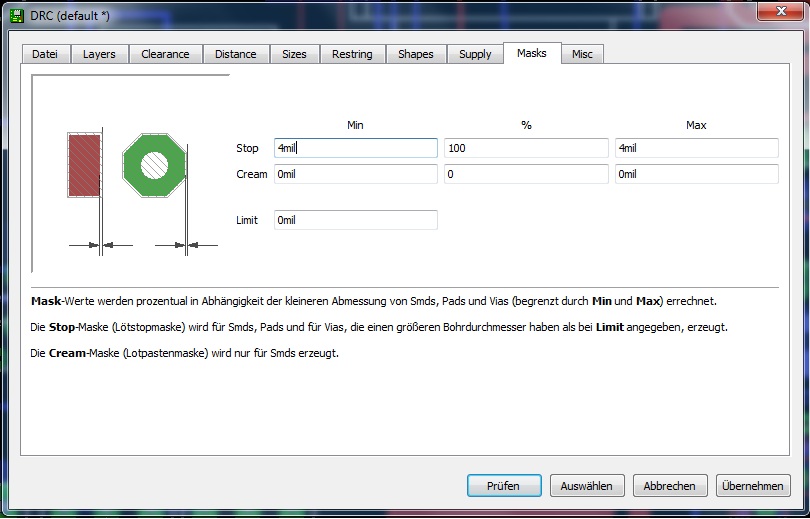810x519 pixels.
Task: Click the Stop Min input field
Action: tap(356, 148)
